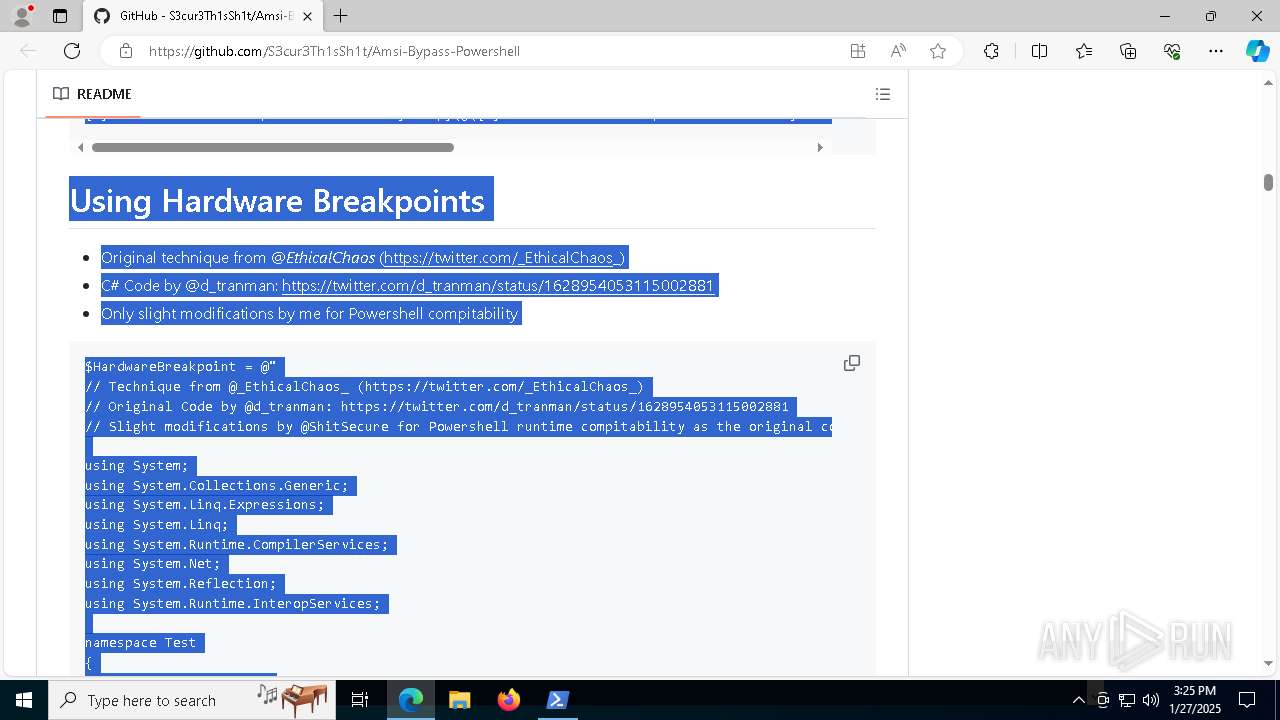Click the $HardwareBreakpoint code line
Screen dimensions: 1280x720
point(180,367)
